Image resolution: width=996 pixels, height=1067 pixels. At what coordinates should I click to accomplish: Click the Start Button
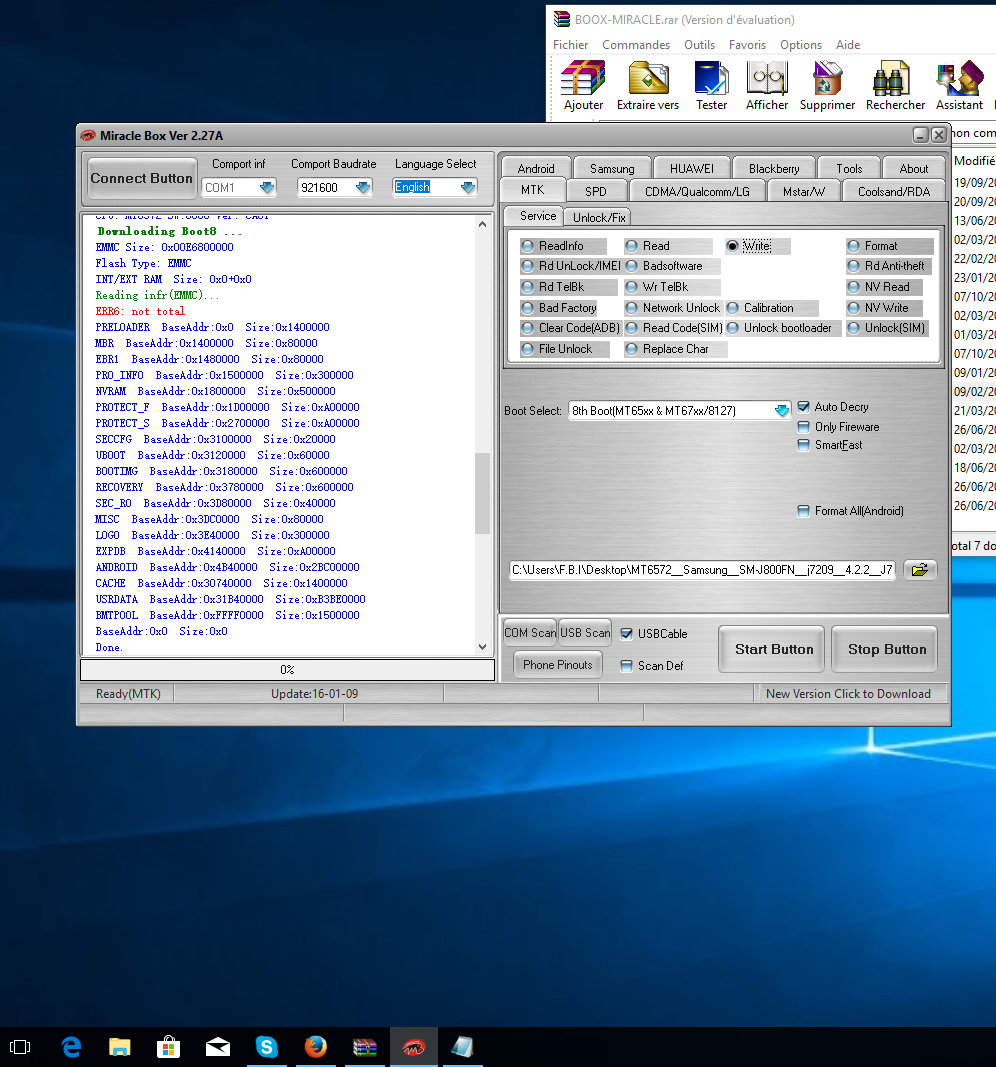(x=773, y=649)
